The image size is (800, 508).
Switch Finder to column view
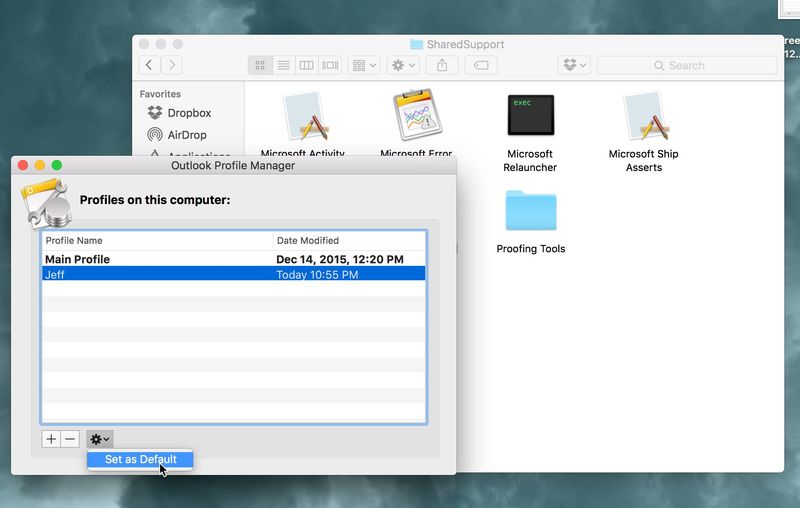(x=307, y=65)
